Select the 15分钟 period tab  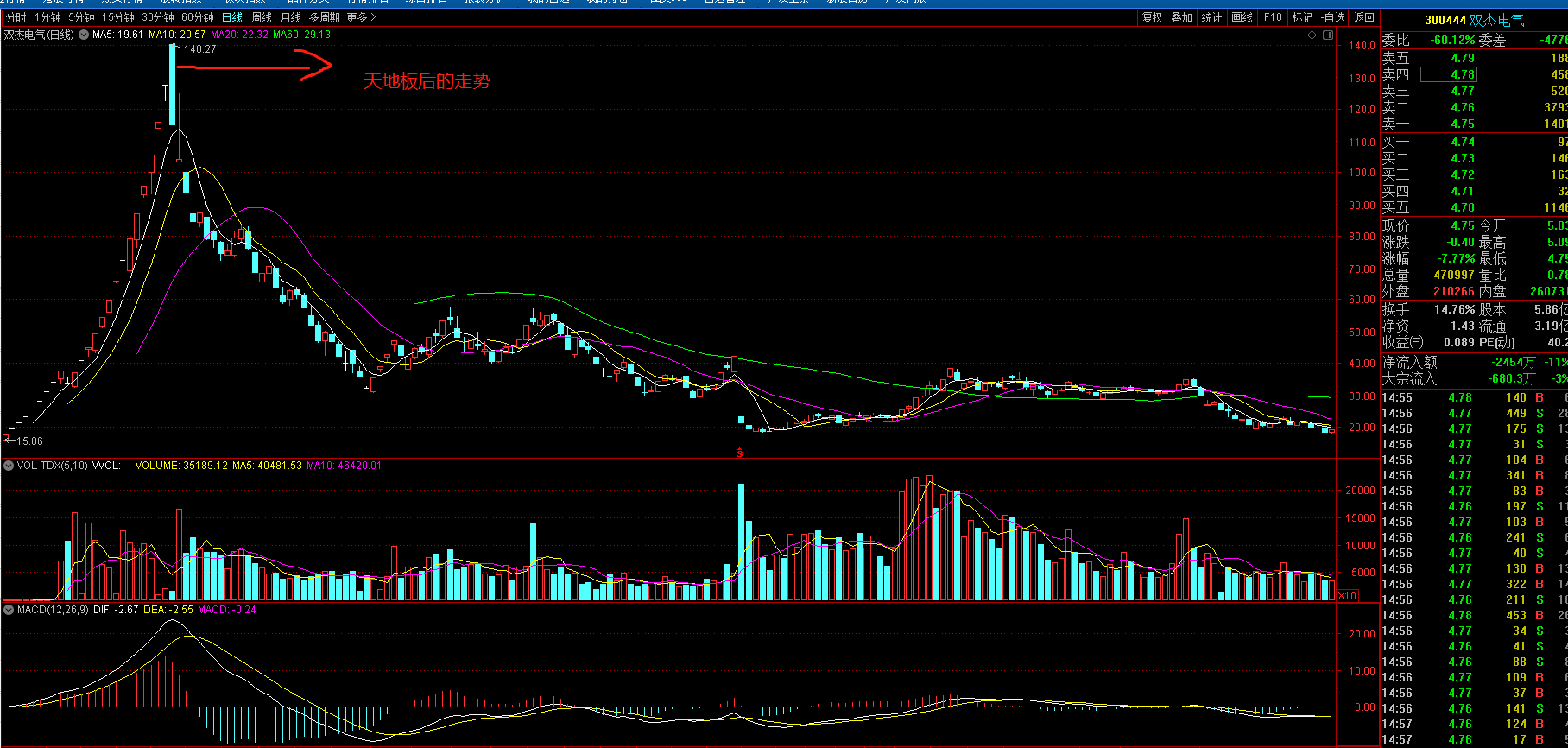[x=118, y=17]
